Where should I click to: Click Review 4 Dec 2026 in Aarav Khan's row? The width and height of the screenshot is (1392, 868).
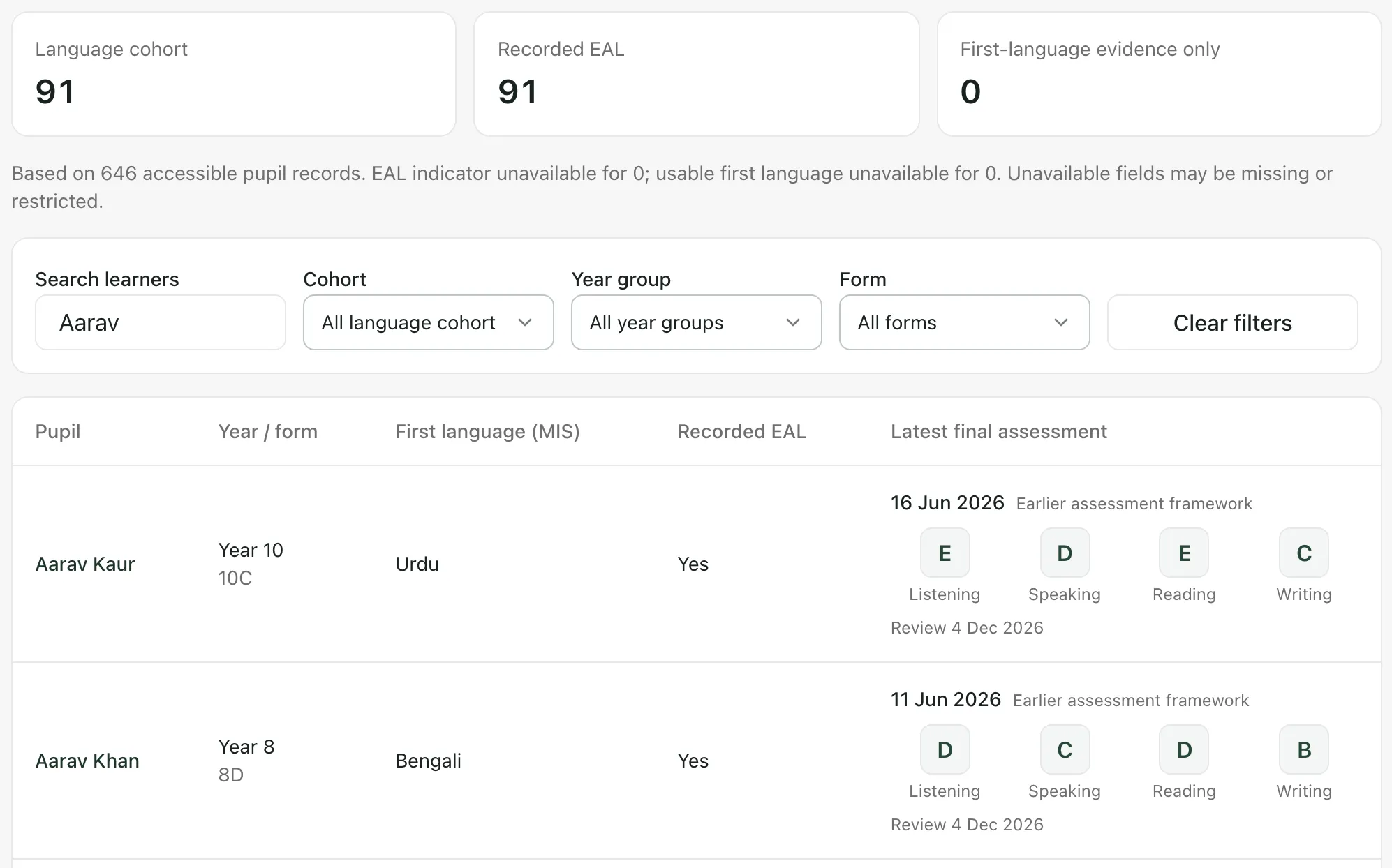(x=967, y=825)
